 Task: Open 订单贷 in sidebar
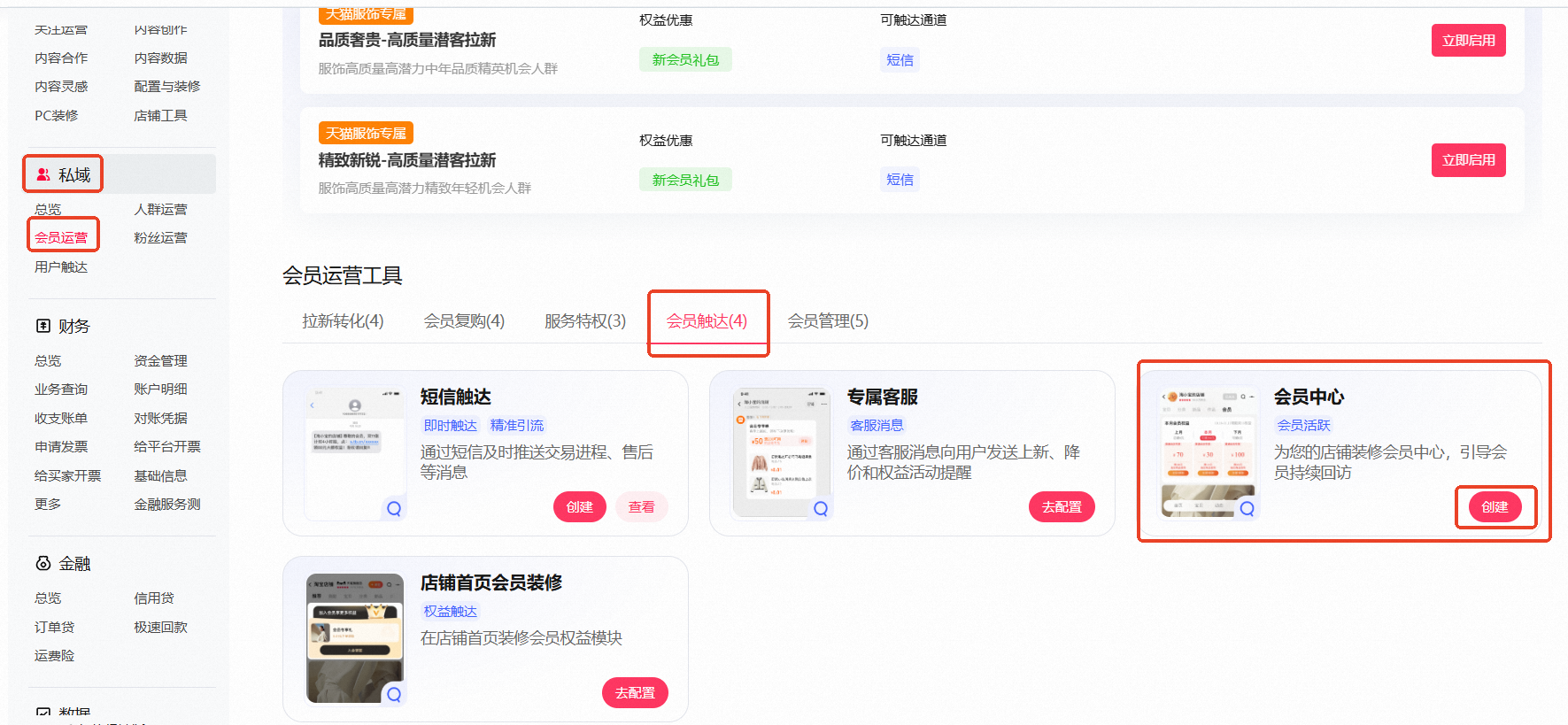coord(54,627)
